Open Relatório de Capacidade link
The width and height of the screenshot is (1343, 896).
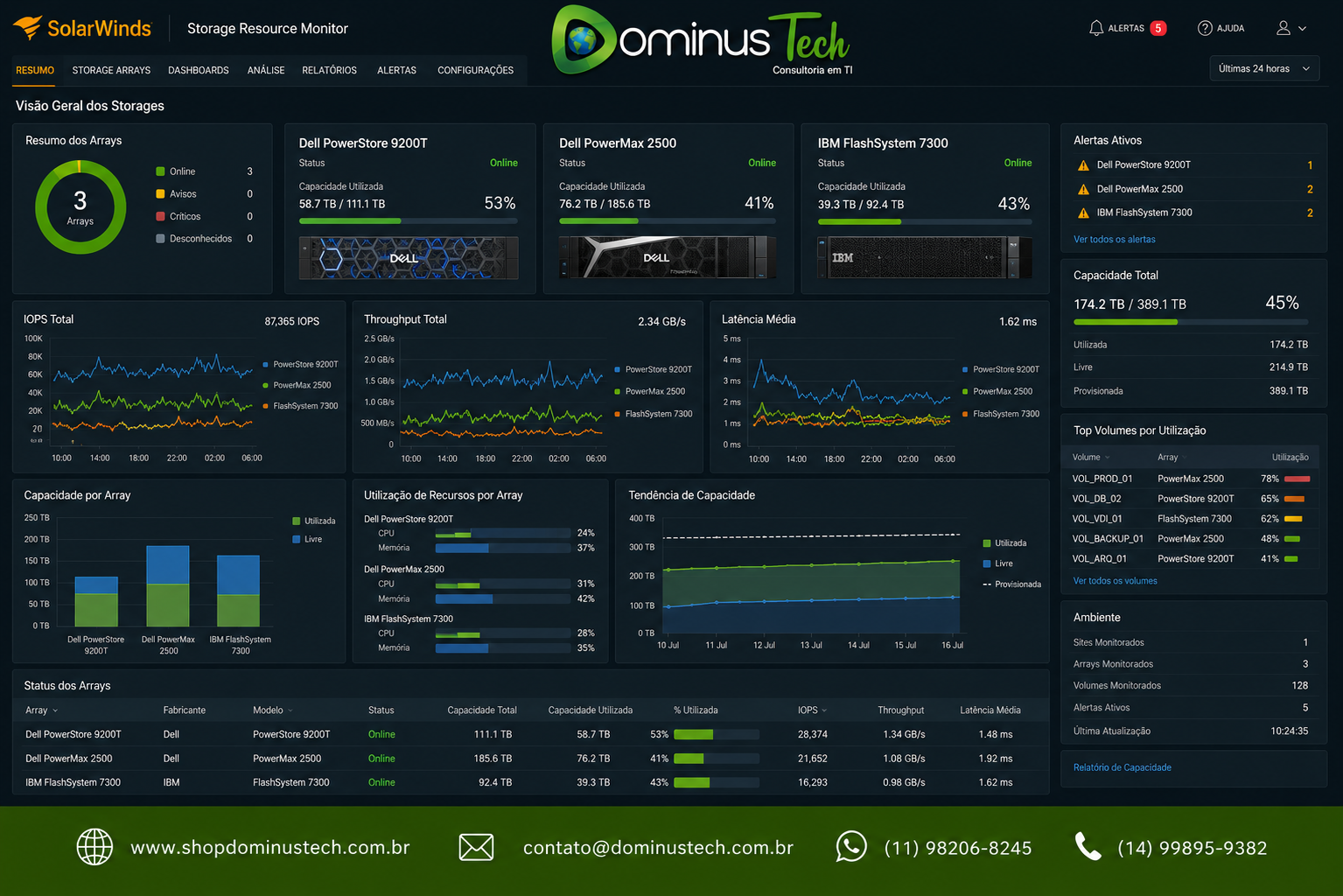pyautogui.click(x=1122, y=767)
